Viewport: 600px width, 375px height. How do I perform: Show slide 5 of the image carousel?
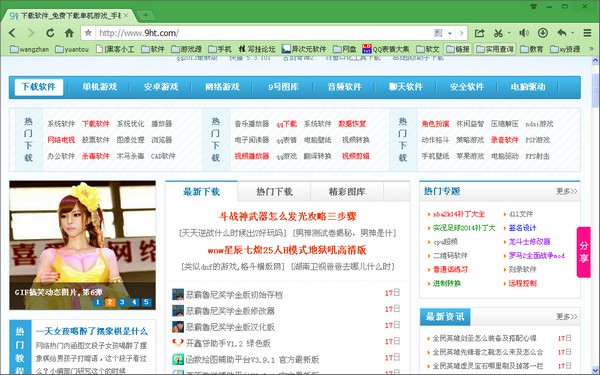pyautogui.click(x=147, y=302)
